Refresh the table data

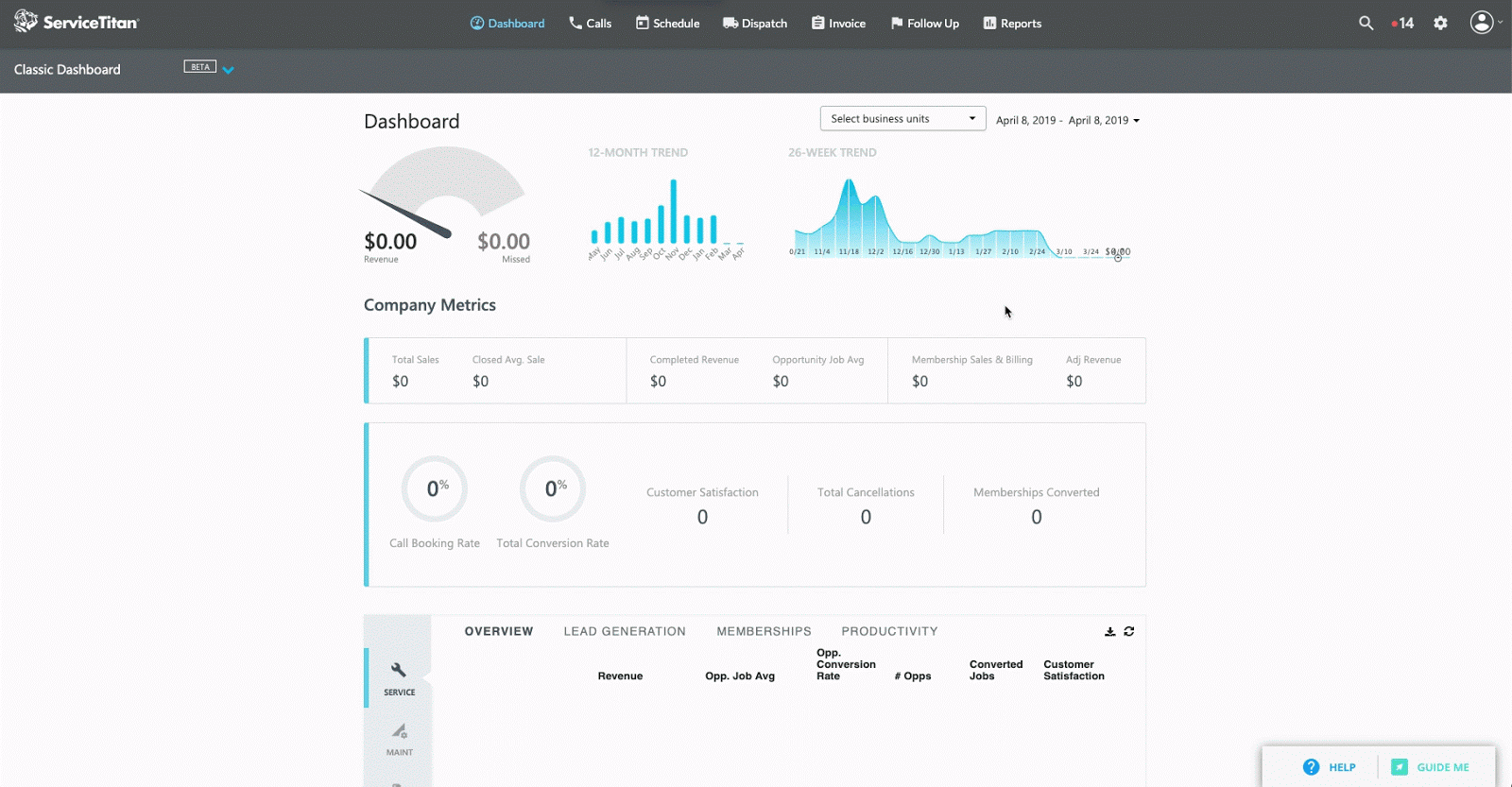click(1129, 631)
